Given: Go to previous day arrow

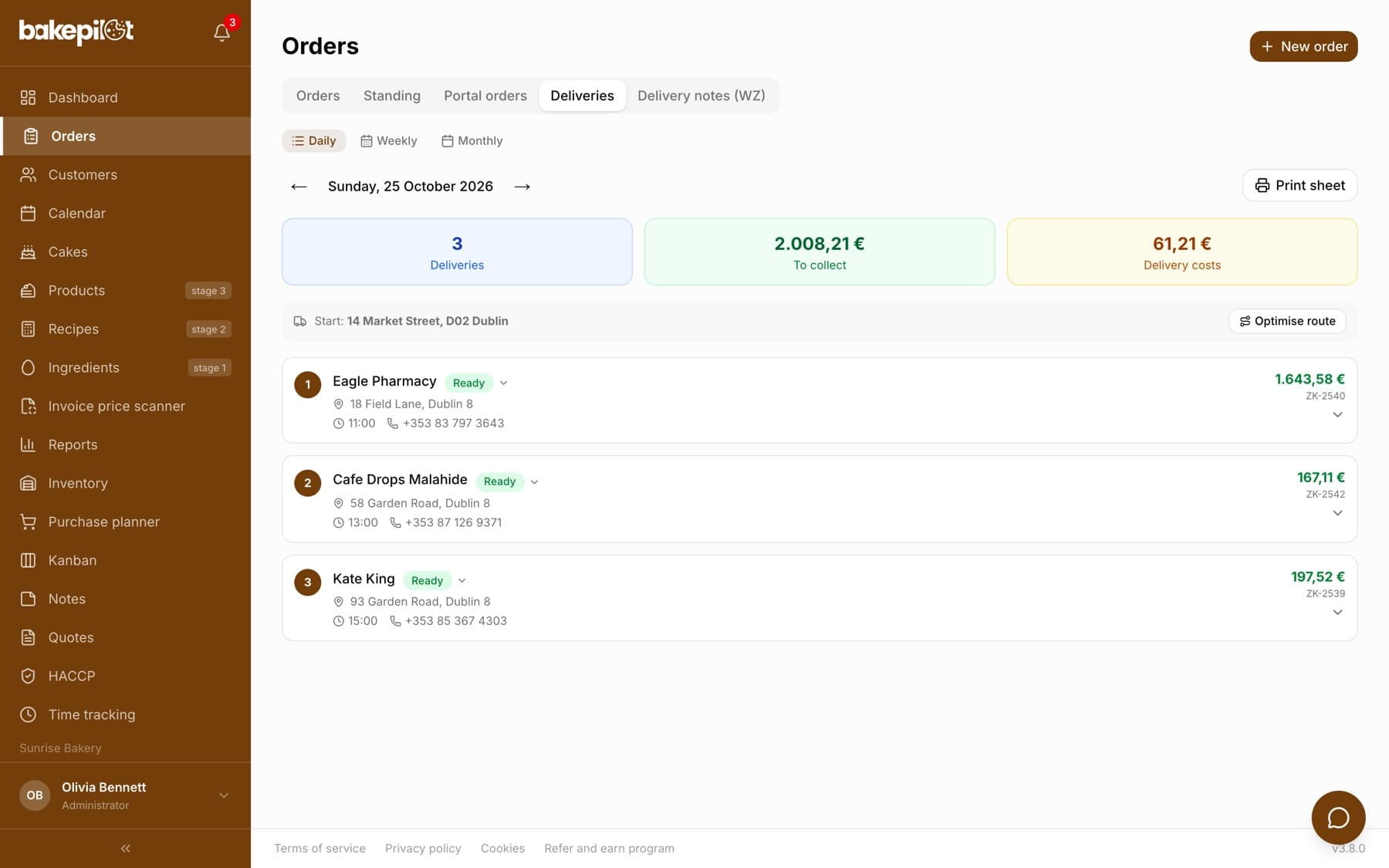Looking at the screenshot, I should [x=299, y=187].
